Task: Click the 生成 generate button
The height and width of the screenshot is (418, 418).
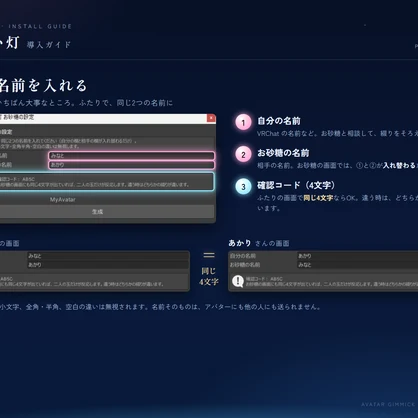Action: (x=107, y=212)
